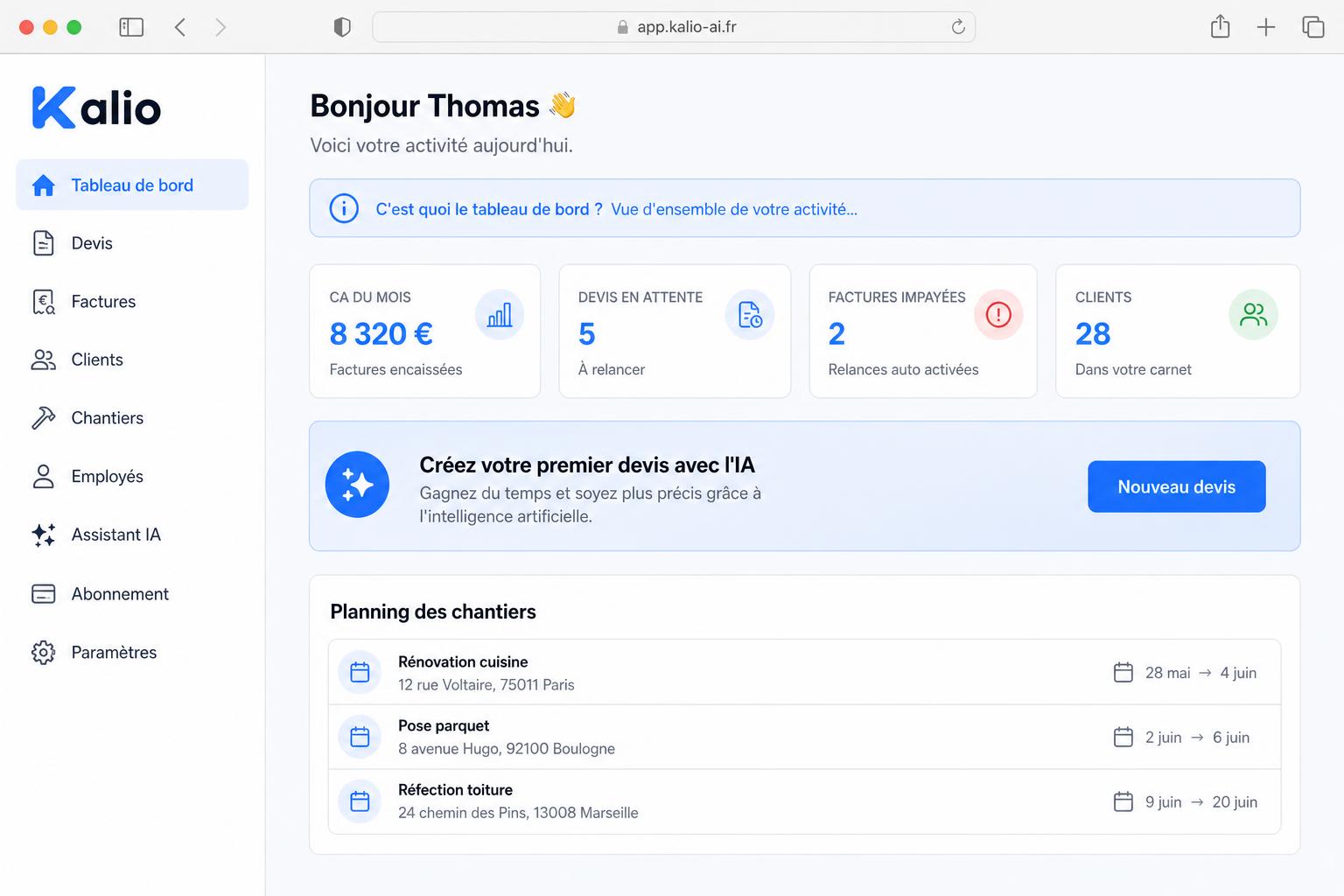
Task: Click the Assistant IA sparkle icon in sidebar
Action: [x=44, y=535]
